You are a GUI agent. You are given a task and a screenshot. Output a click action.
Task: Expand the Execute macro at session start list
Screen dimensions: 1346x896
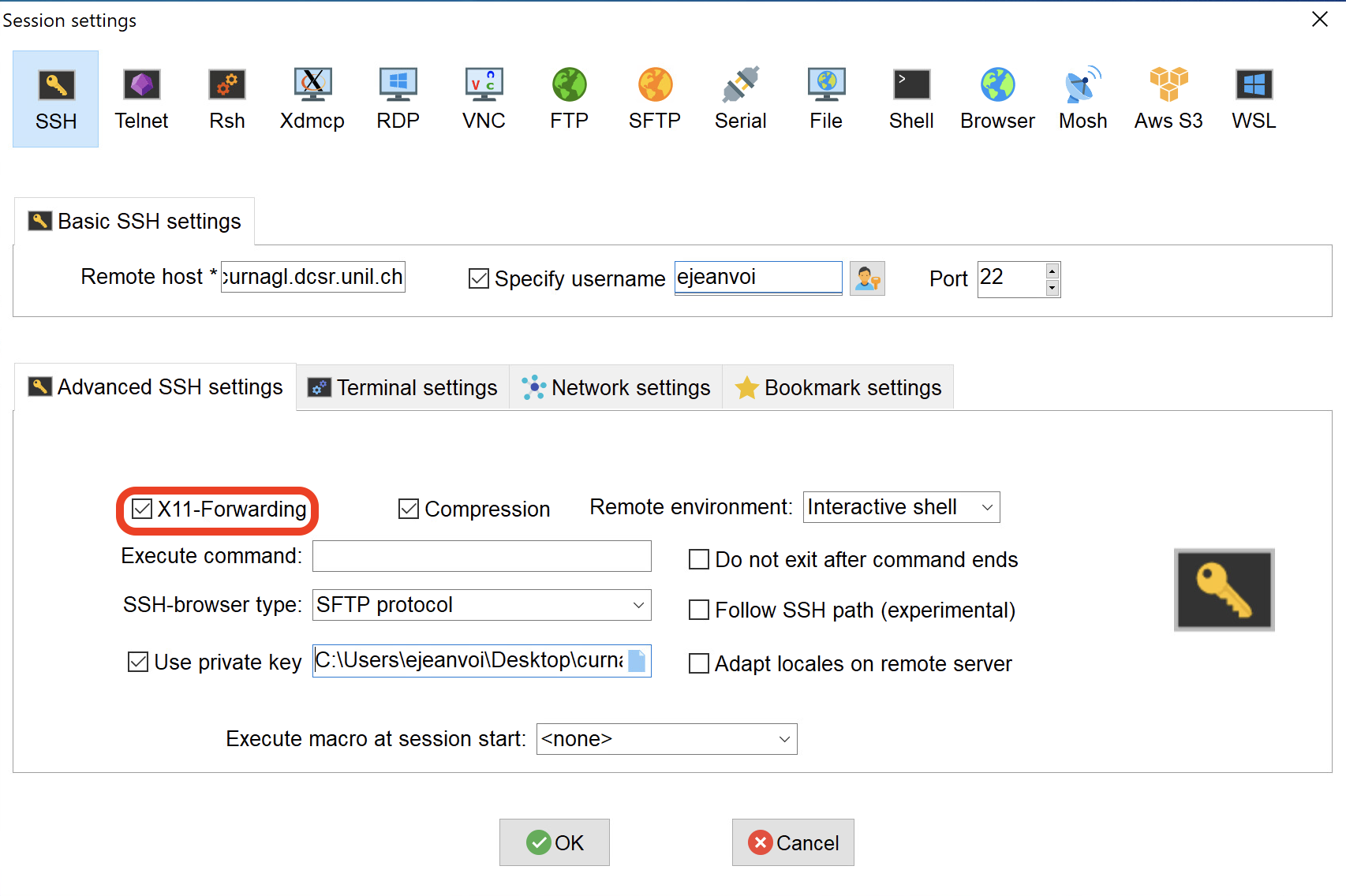click(x=784, y=740)
